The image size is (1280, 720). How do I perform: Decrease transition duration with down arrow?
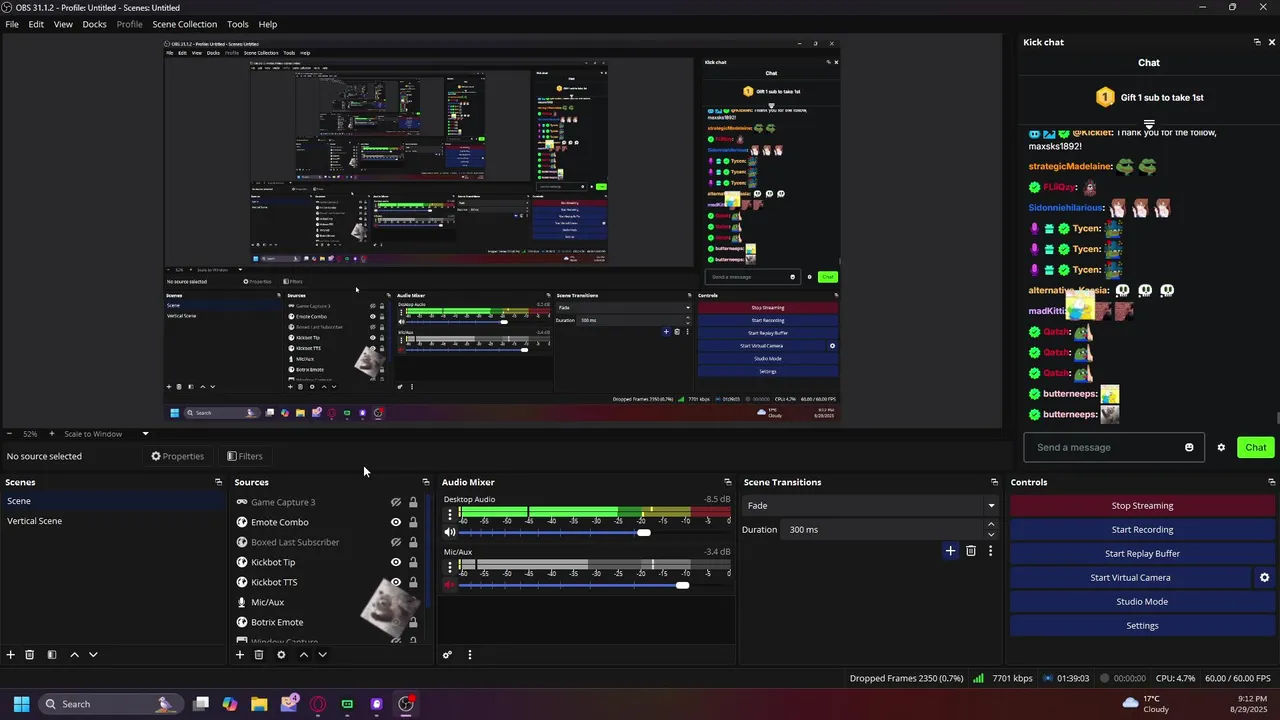[991, 534]
